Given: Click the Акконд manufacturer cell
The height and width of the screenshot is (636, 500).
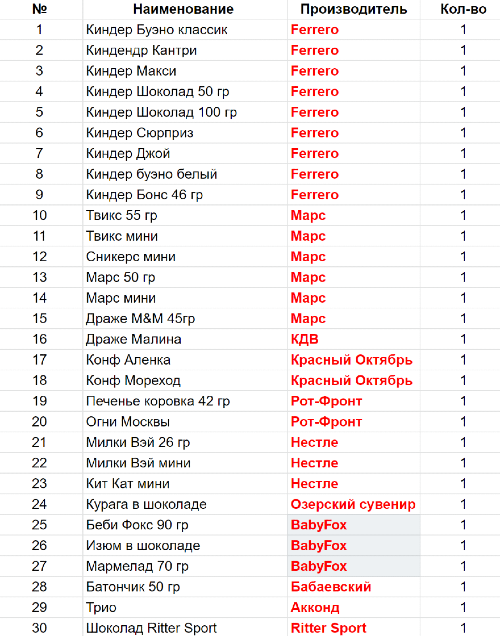Looking at the screenshot, I should click(354, 607).
